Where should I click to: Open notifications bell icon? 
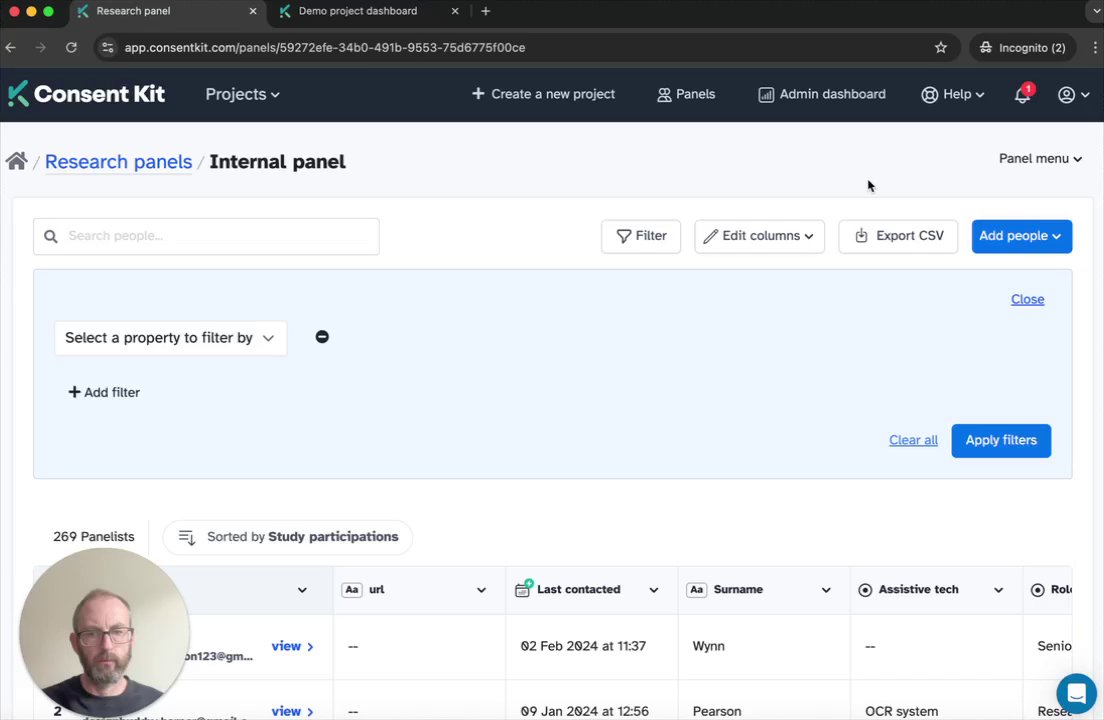[1022, 95]
